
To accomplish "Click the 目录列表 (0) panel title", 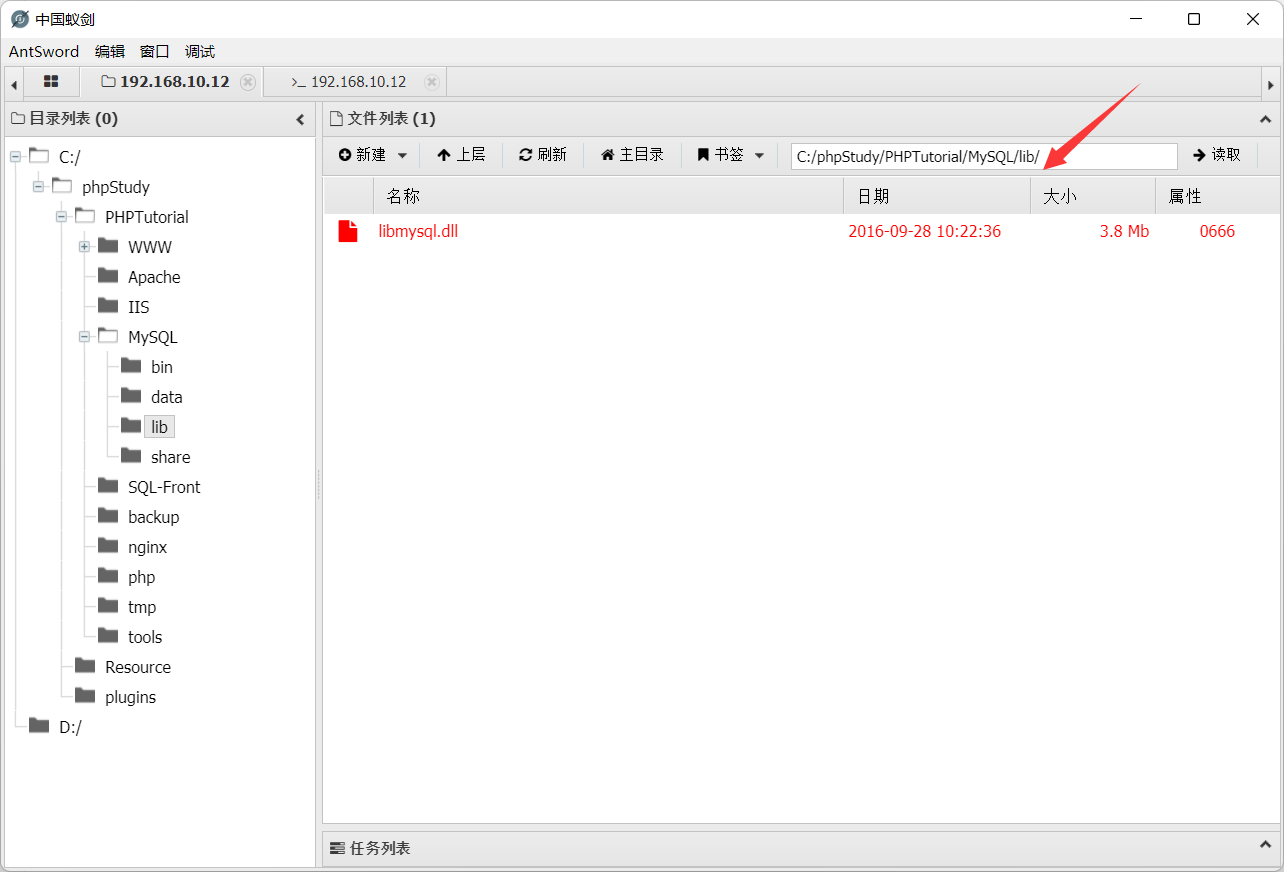I will point(73,119).
